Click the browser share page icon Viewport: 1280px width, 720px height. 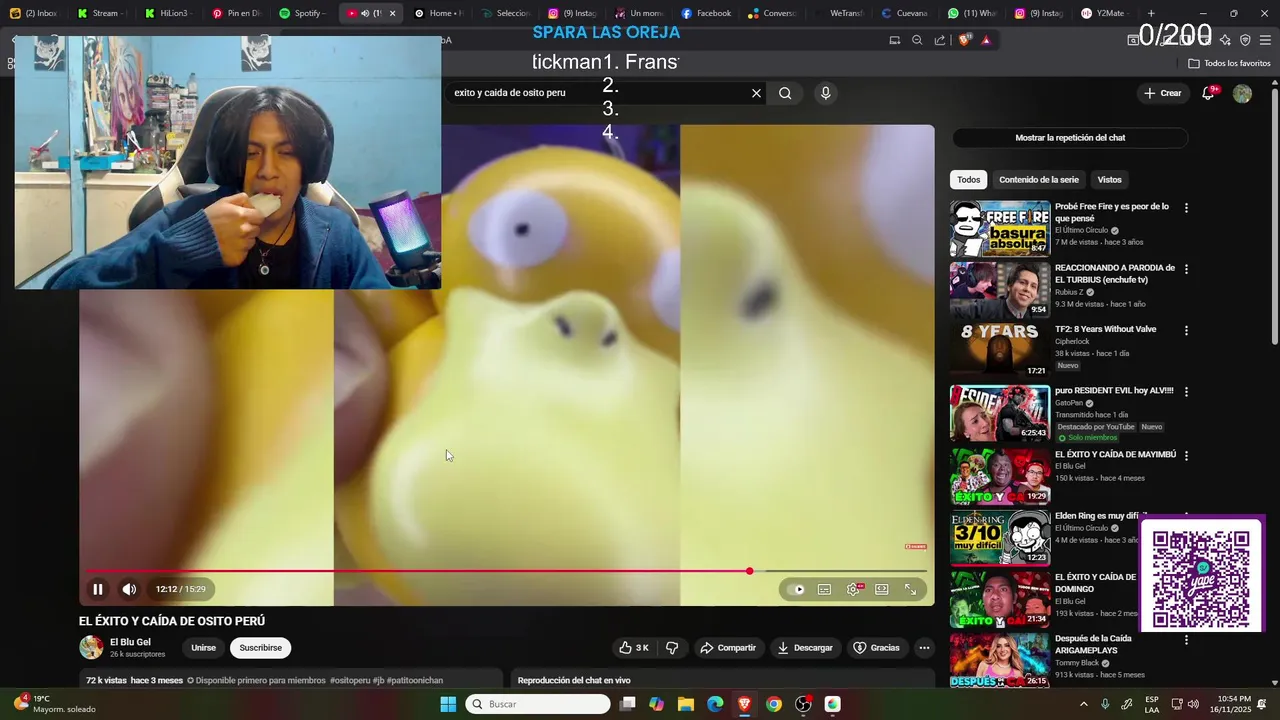pos(940,40)
